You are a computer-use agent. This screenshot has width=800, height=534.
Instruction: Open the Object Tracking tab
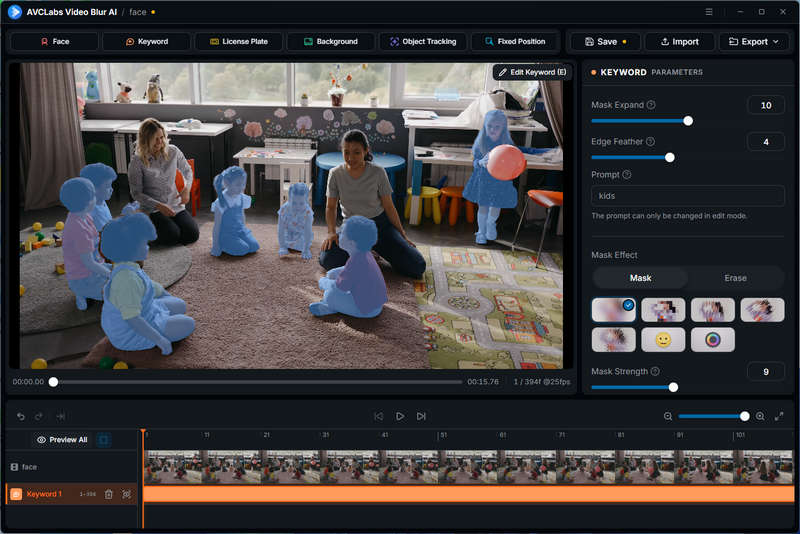(423, 41)
